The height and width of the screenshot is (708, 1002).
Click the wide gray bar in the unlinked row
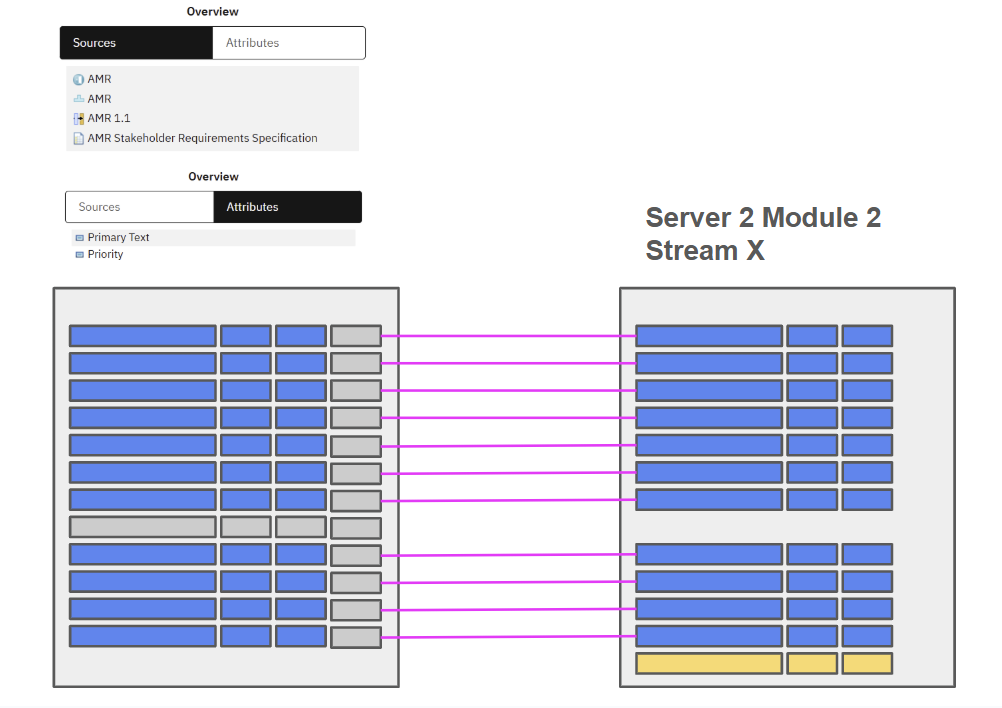click(142, 527)
